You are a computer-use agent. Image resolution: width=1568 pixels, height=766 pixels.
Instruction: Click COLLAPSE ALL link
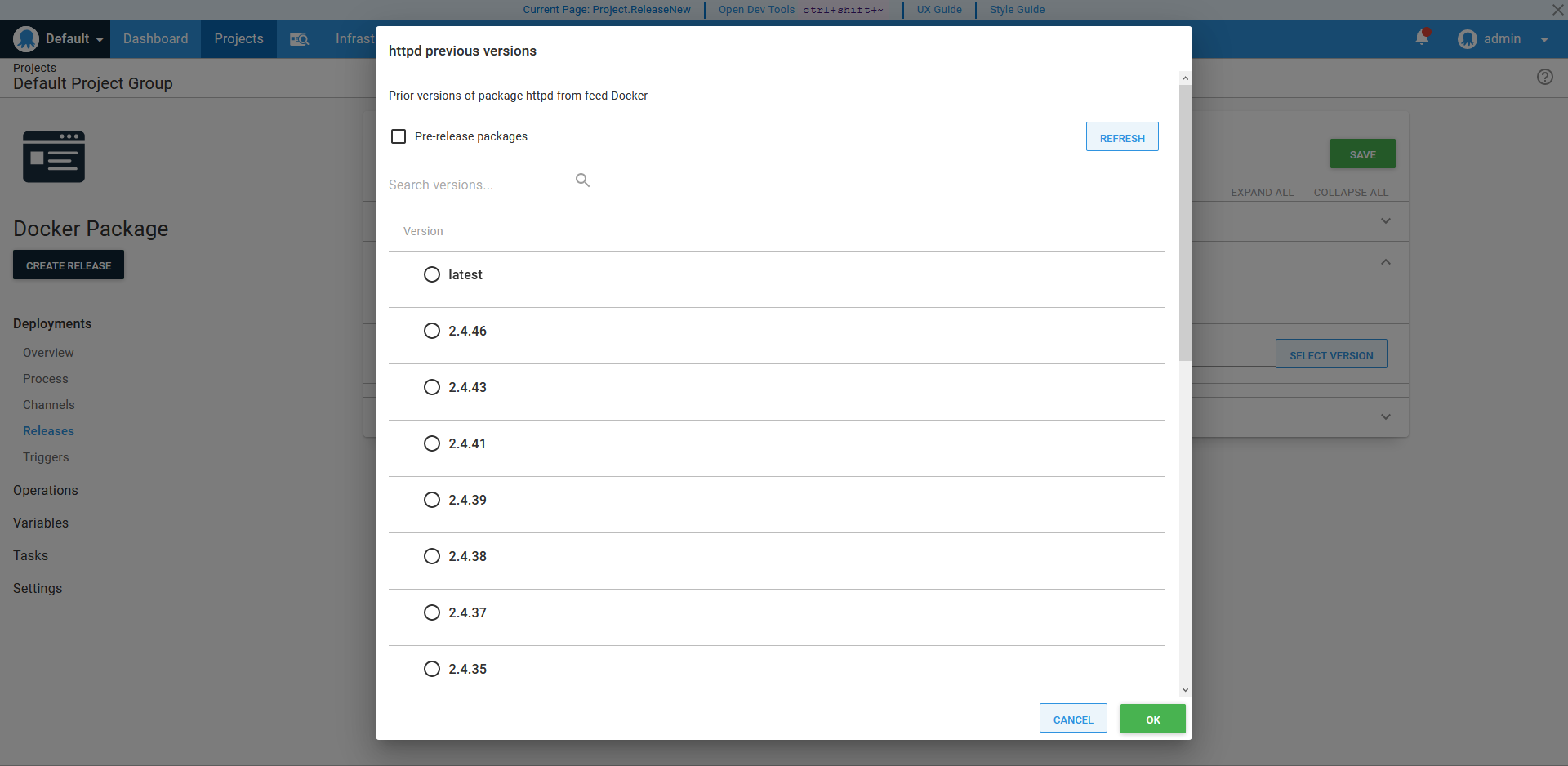click(x=1351, y=193)
